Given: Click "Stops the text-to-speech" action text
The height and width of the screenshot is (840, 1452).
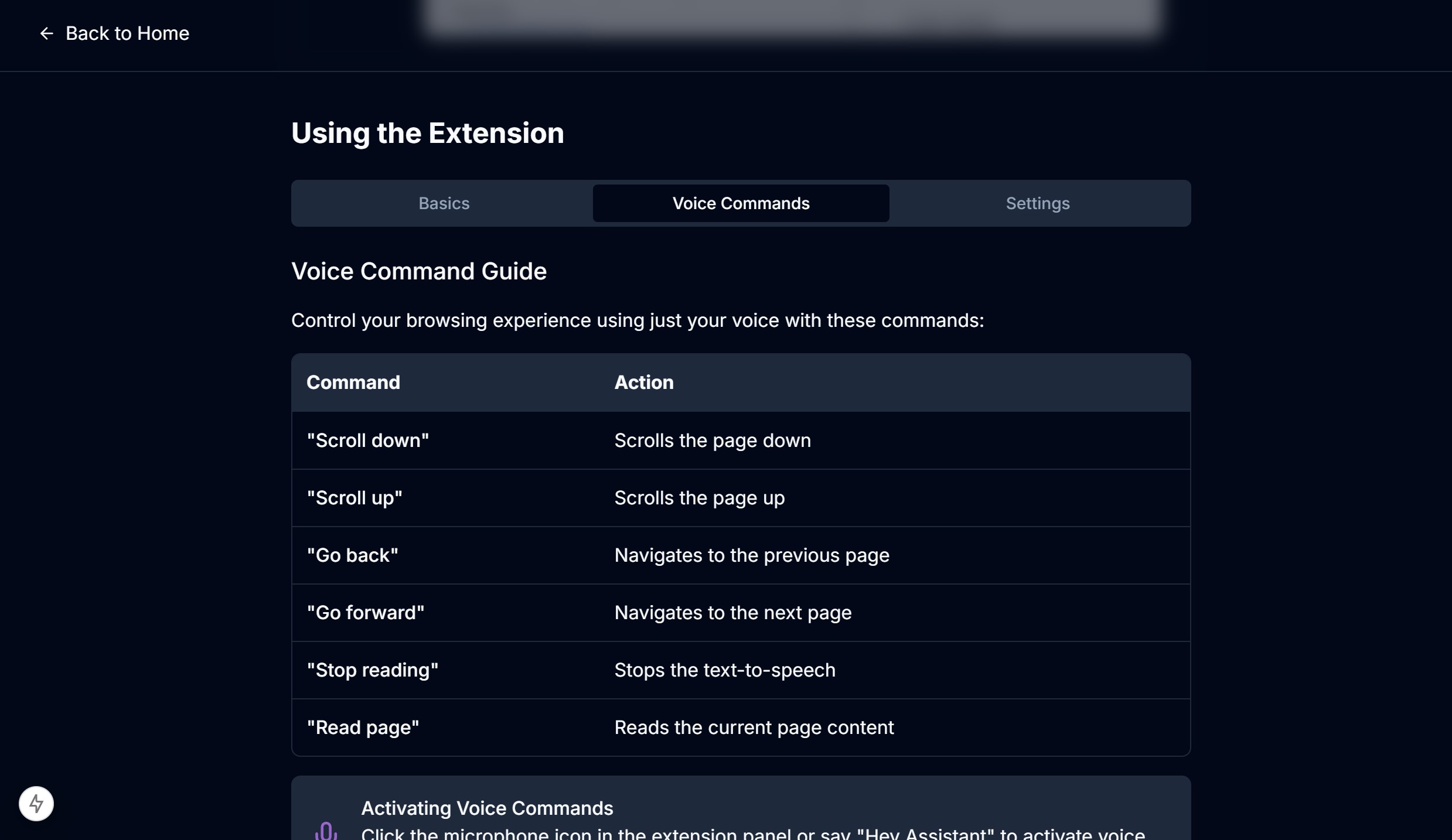Looking at the screenshot, I should tap(724, 670).
